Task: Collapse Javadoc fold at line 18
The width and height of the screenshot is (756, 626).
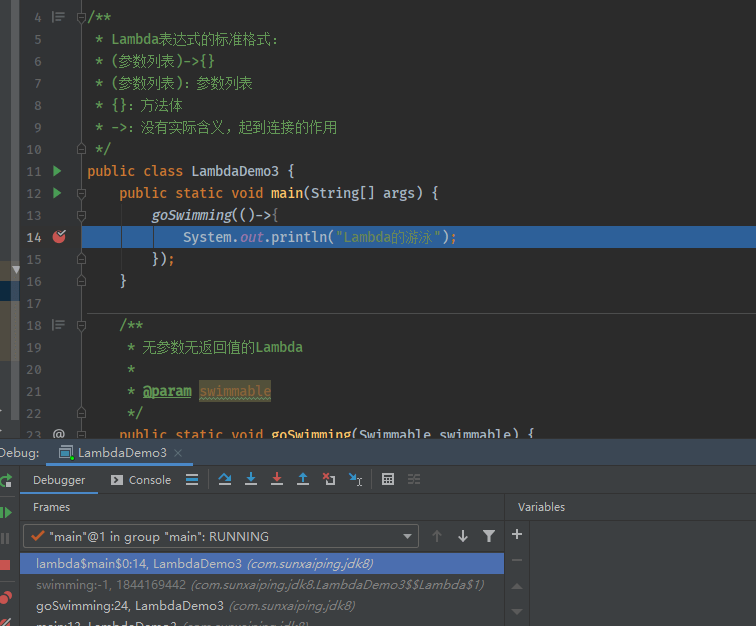Action: 81,326
